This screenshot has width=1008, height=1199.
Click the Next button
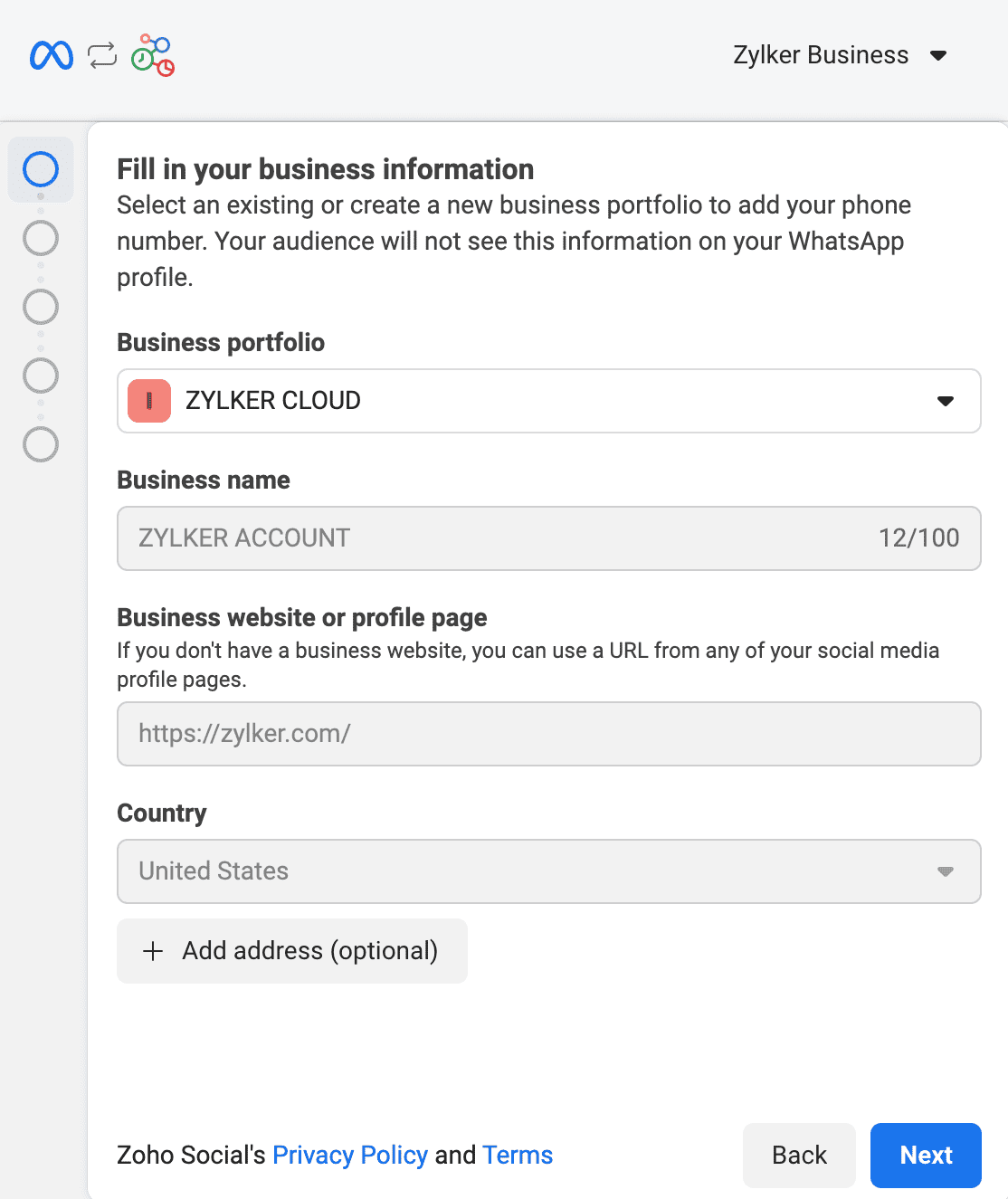tap(925, 1155)
